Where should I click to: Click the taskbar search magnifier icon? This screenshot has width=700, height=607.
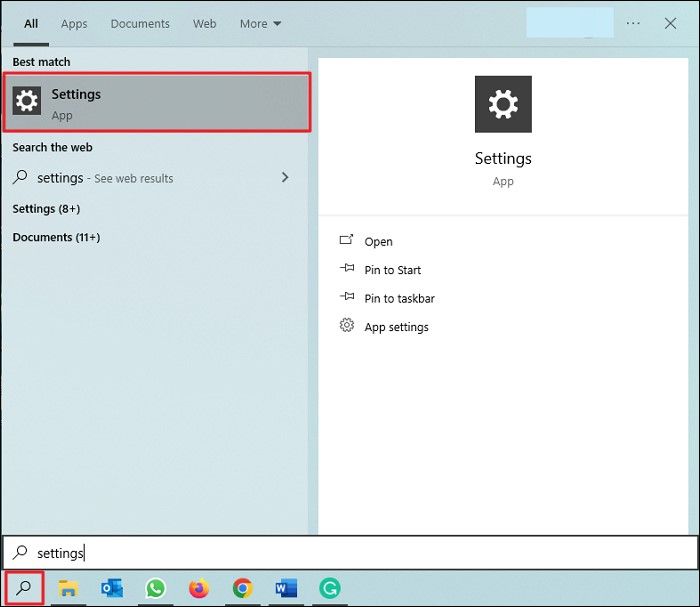(x=24, y=589)
